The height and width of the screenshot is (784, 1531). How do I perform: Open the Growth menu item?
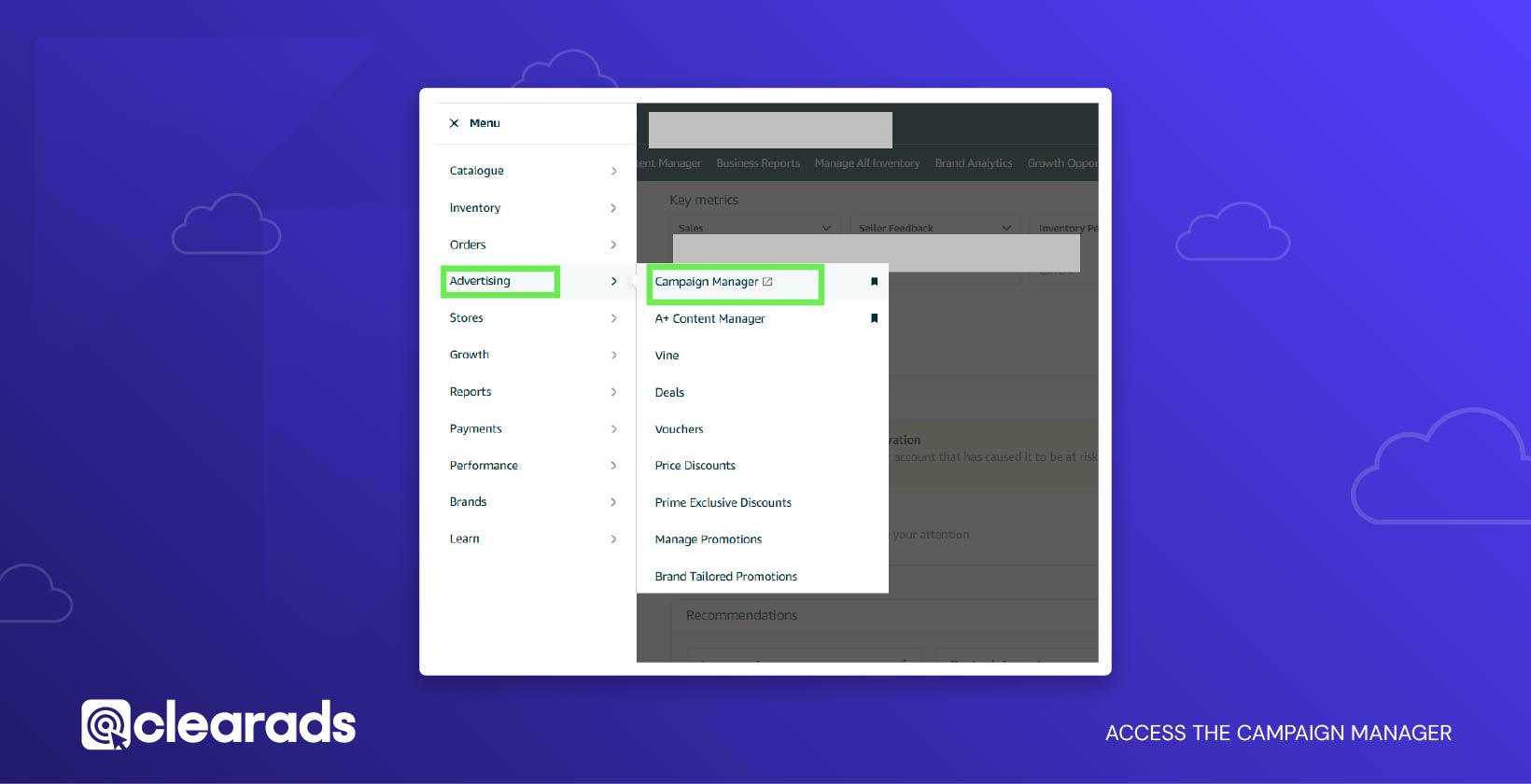point(469,355)
